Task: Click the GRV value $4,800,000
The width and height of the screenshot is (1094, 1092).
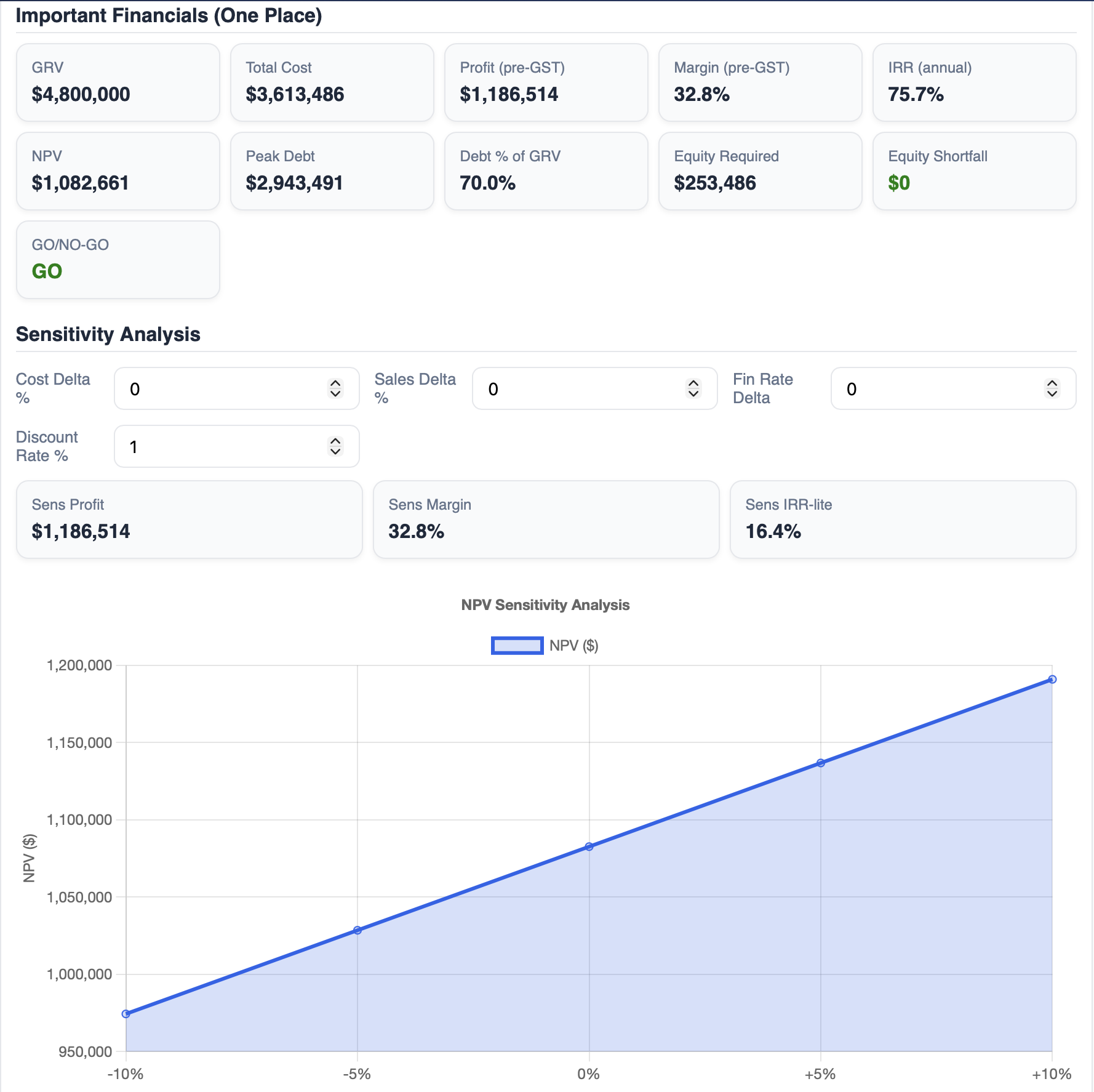Action: pyautogui.click(x=81, y=94)
